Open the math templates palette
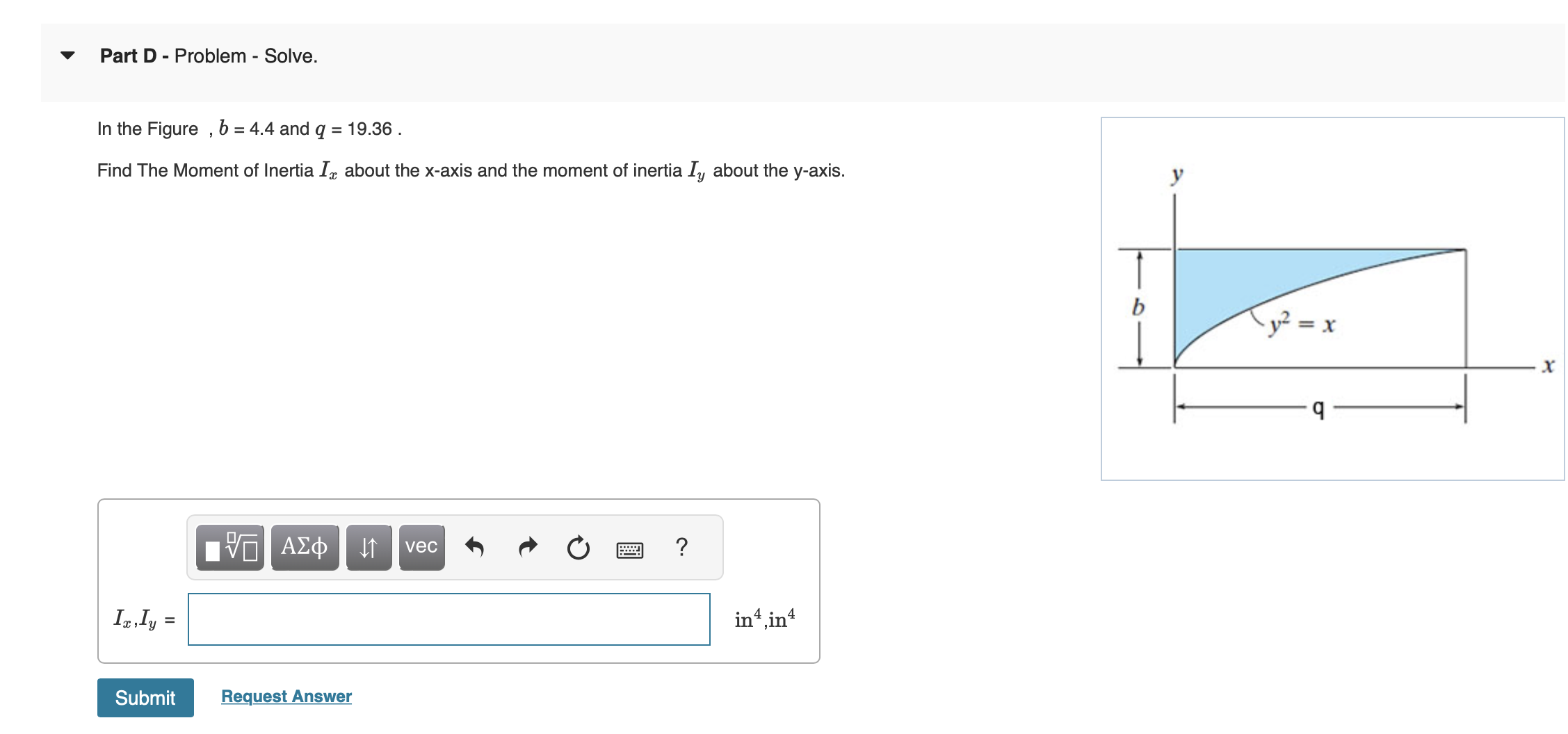The image size is (1568, 734). click(x=229, y=548)
